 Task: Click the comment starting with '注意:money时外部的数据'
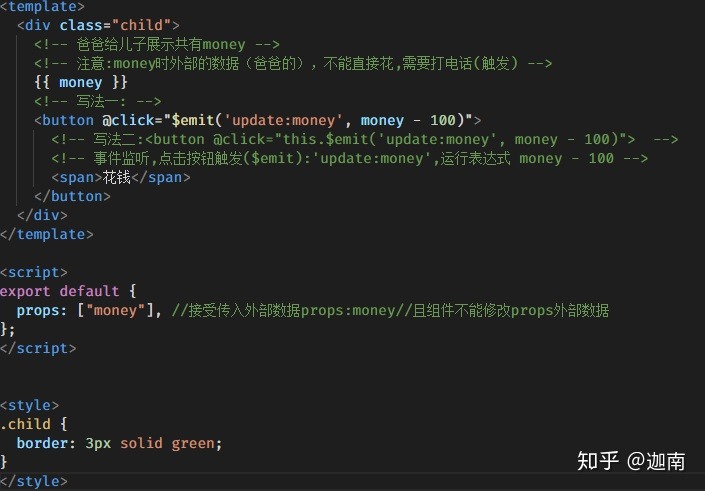293,63
